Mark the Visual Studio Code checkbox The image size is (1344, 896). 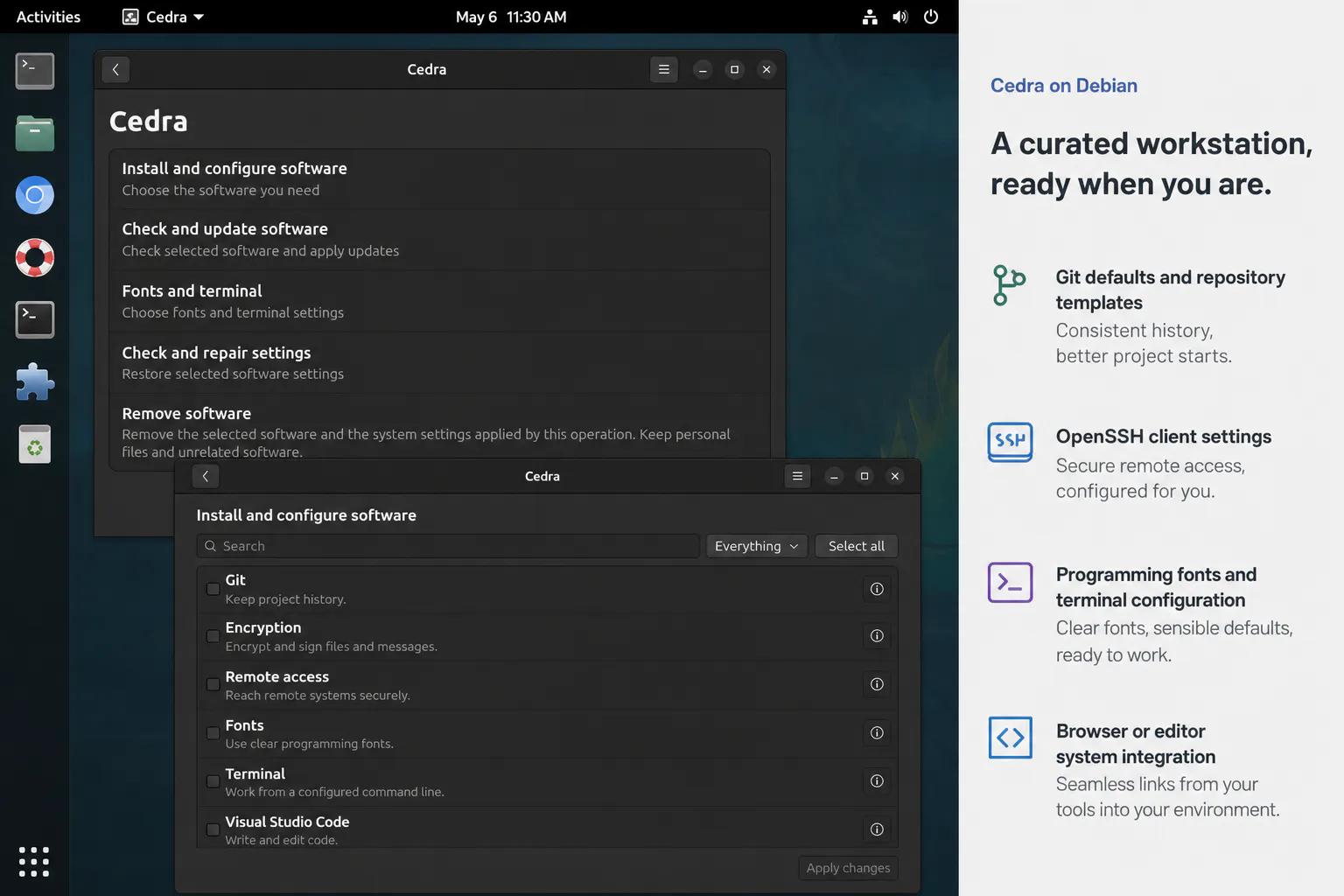[x=213, y=829]
